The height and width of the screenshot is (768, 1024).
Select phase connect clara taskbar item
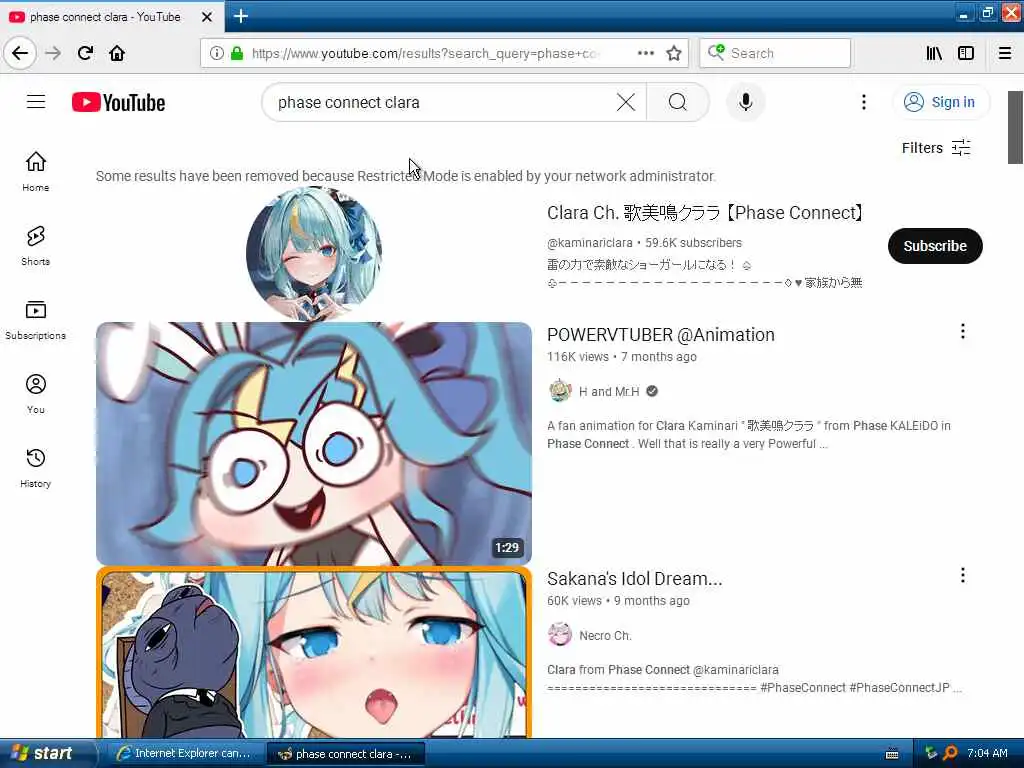(x=346, y=754)
